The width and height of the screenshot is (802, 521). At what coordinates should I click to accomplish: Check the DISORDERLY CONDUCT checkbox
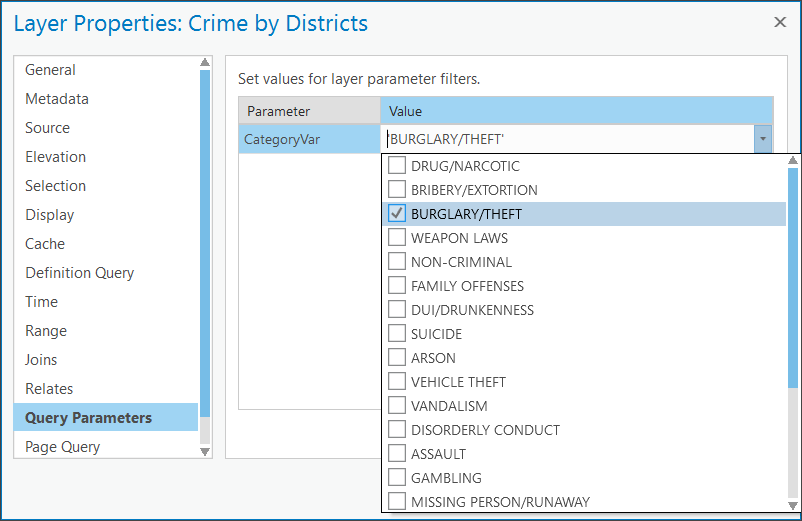(x=397, y=430)
